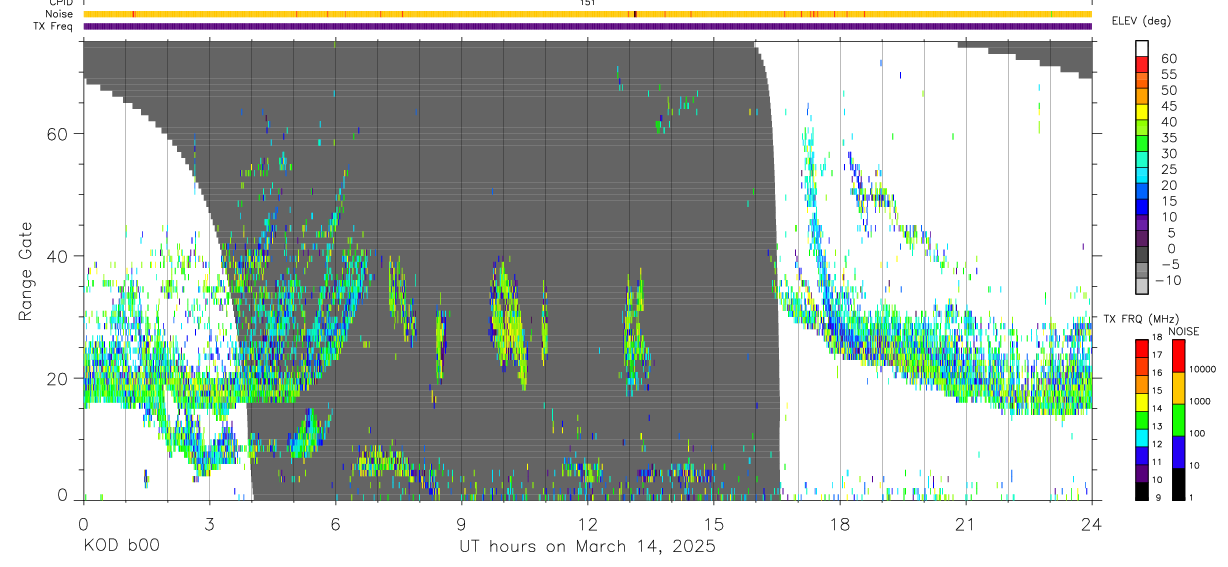The height and width of the screenshot is (567, 1228).
Task: Click the 3 hour axis label
Action: tap(209, 524)
